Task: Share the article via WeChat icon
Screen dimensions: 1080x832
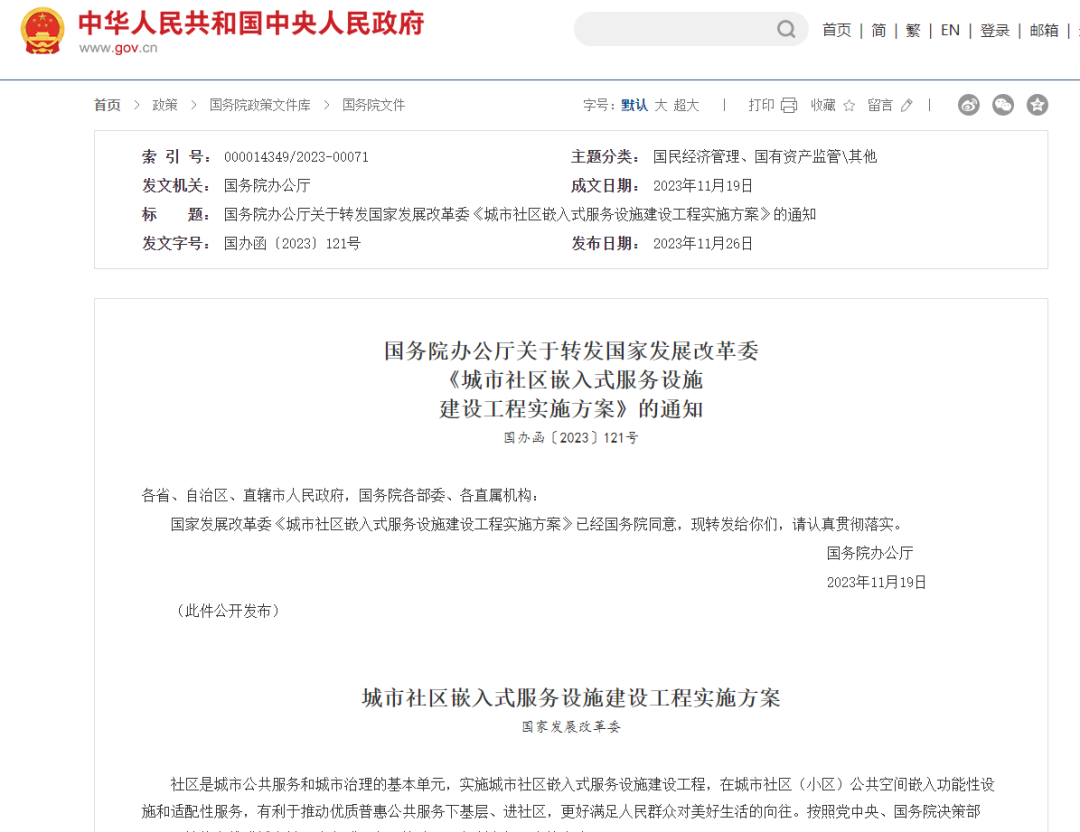Action: (x=1001, y=104)
